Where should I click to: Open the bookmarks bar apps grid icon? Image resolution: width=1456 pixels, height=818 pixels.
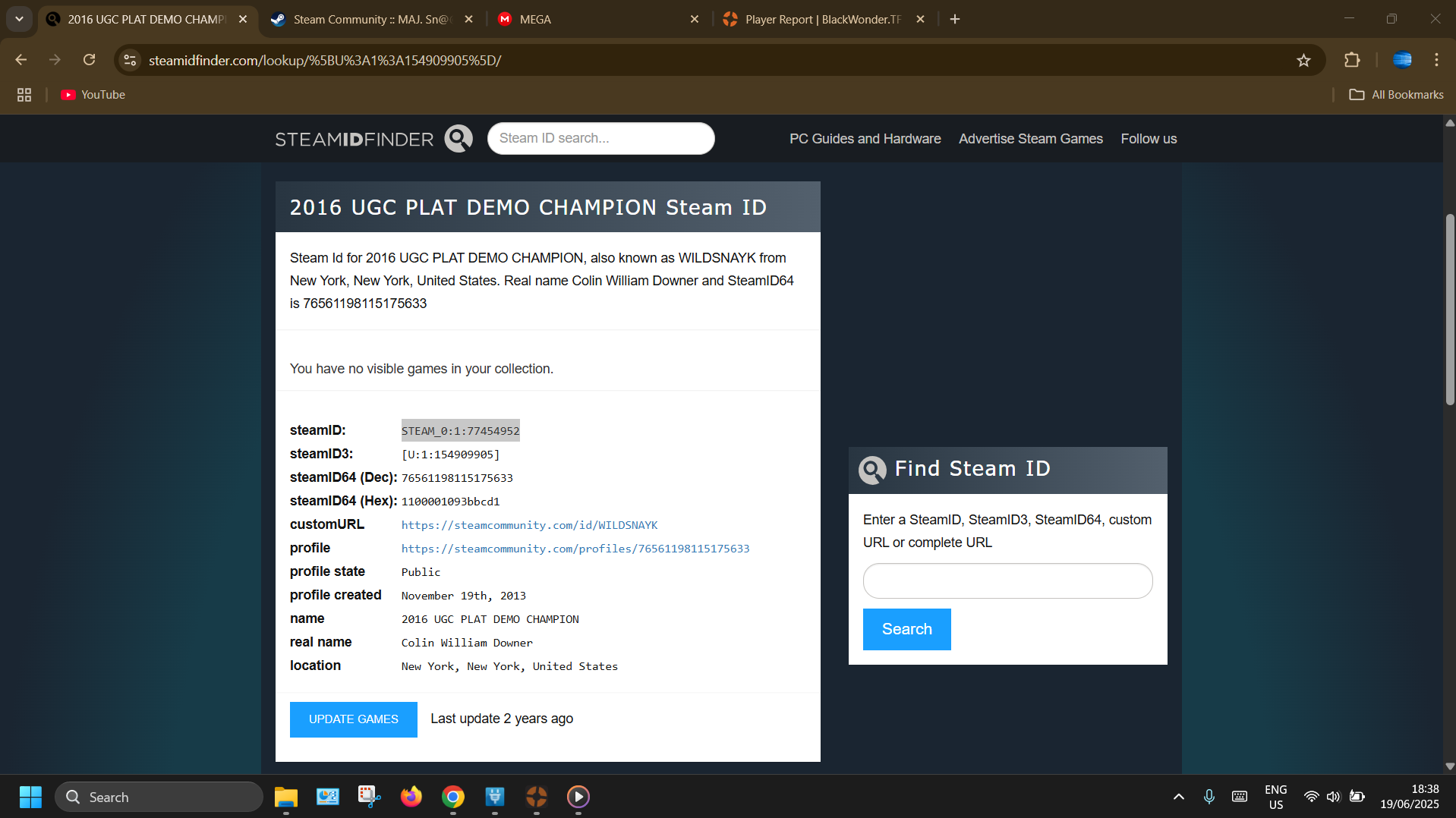(x=24, y=95)
